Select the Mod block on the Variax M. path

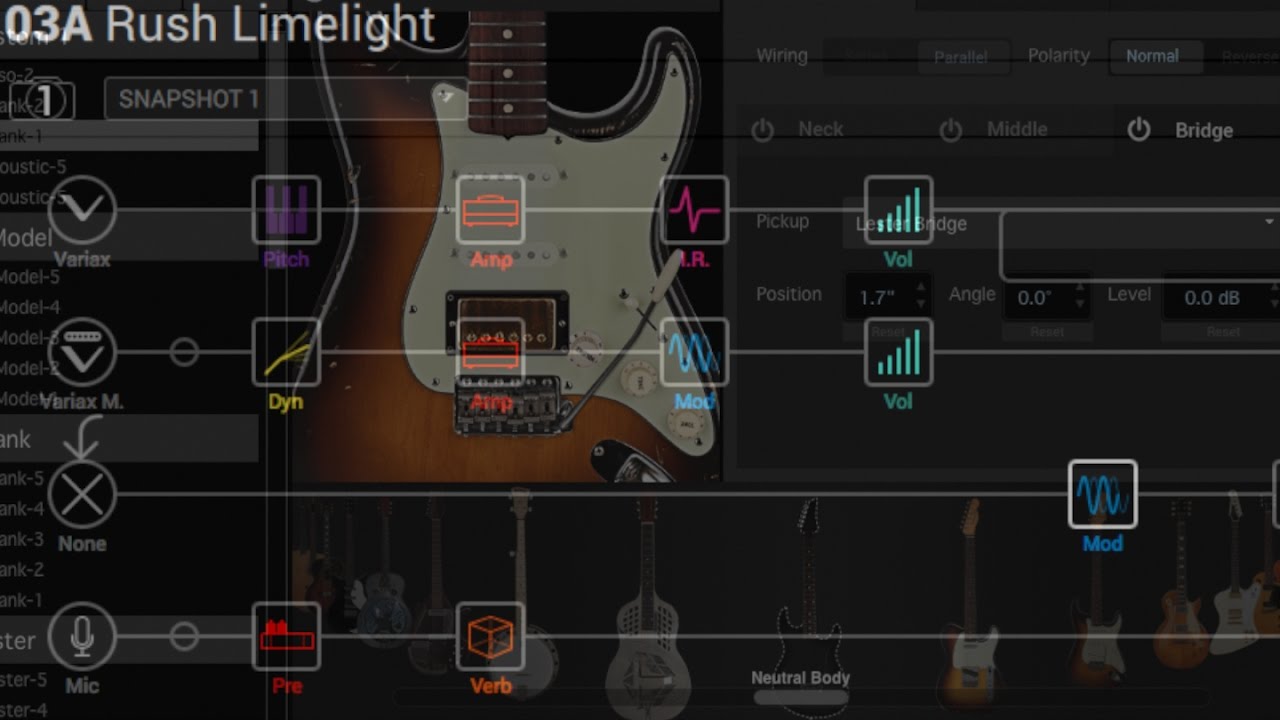point(694,352)
